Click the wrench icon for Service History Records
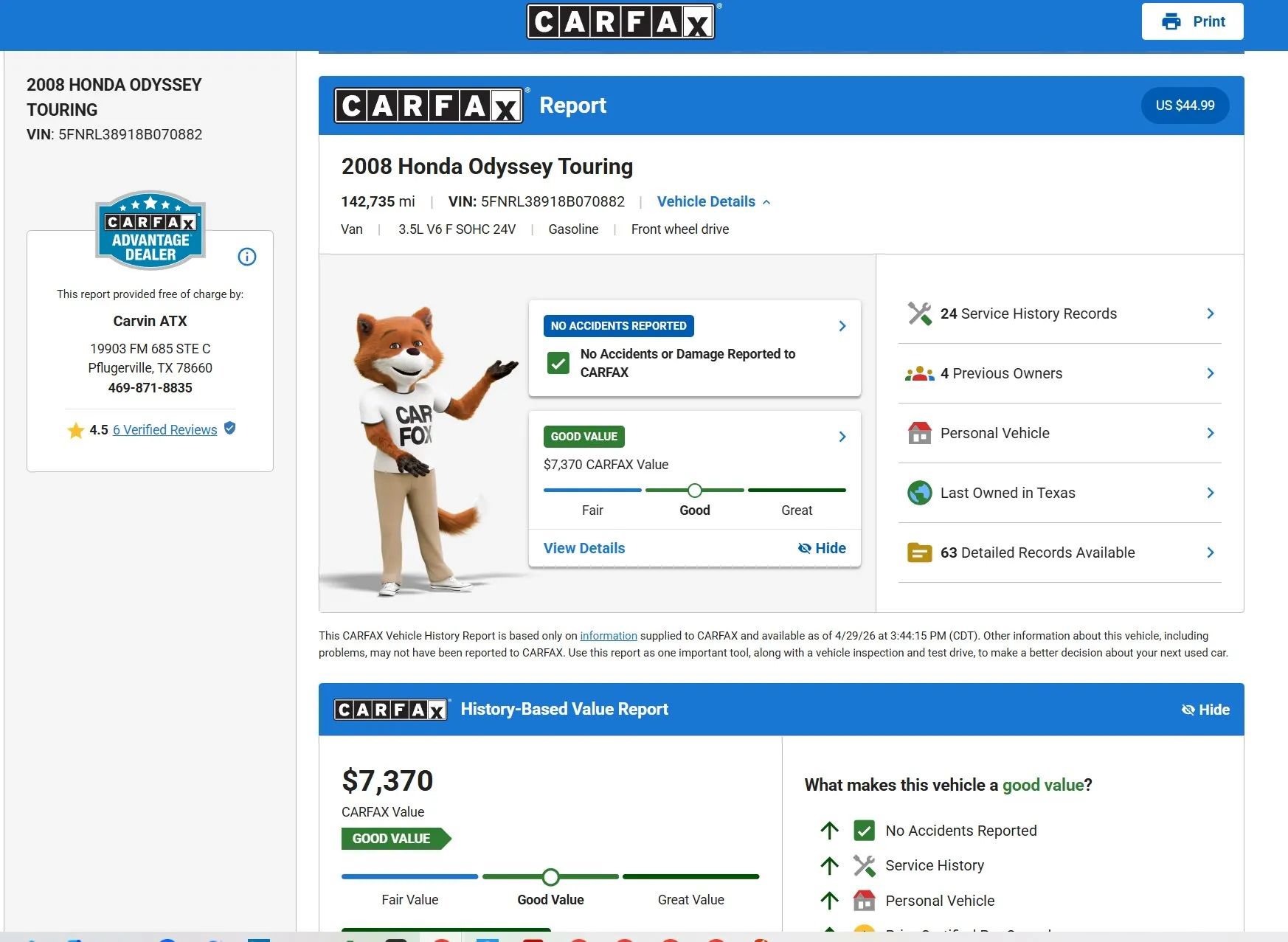The height and width of the screenshot is (942, 1288). click(x=920, y=314)
